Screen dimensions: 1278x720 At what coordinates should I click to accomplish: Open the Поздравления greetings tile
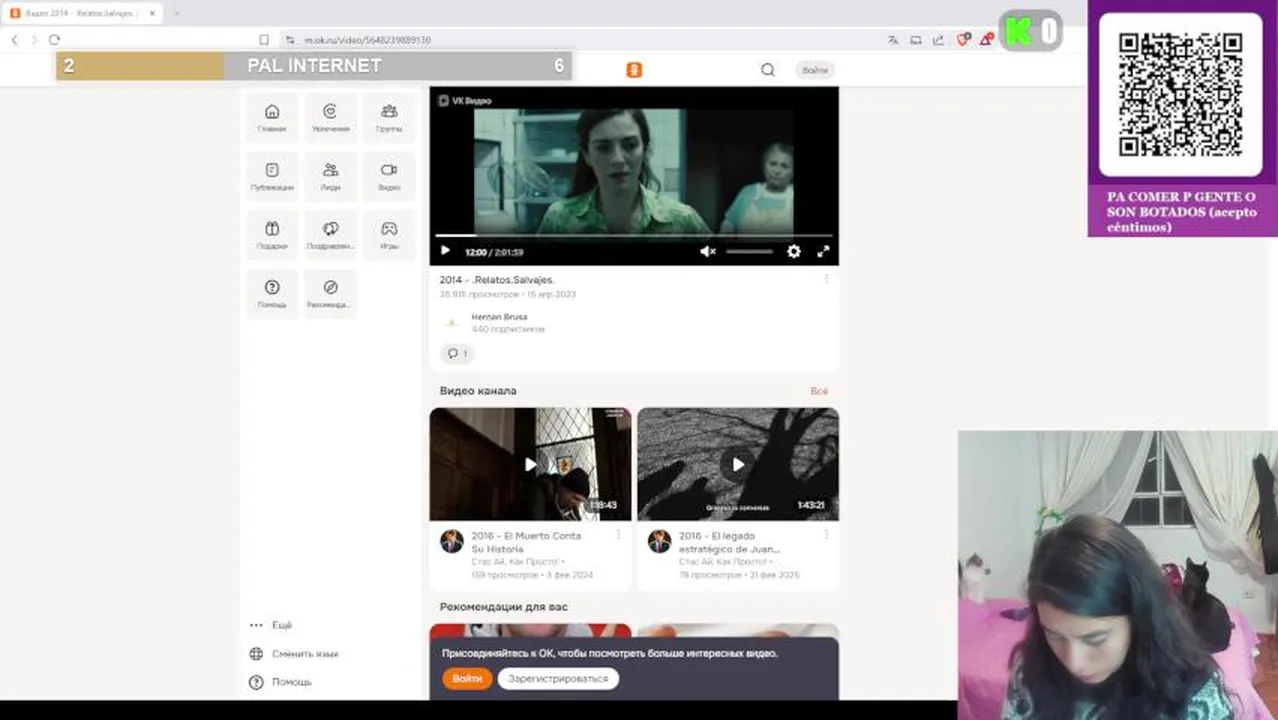coord(330,235)
